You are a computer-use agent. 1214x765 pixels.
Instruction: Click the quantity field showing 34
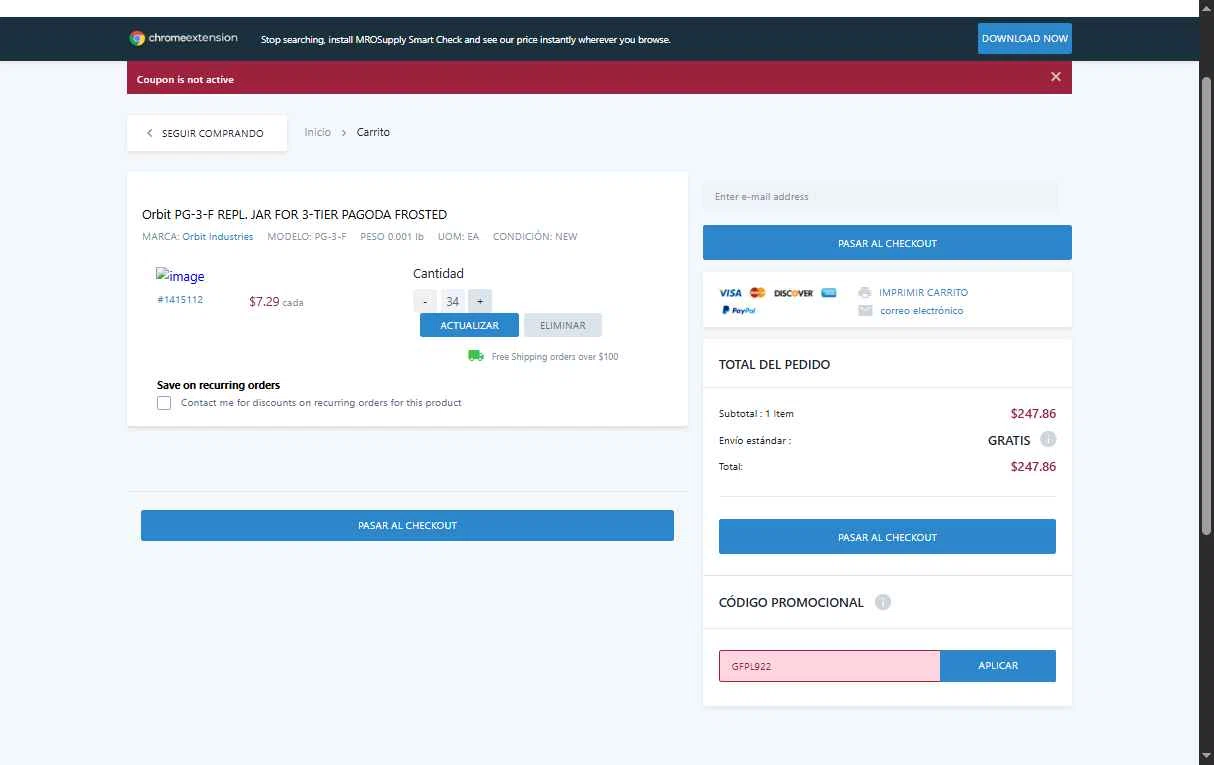click(452, 301)
